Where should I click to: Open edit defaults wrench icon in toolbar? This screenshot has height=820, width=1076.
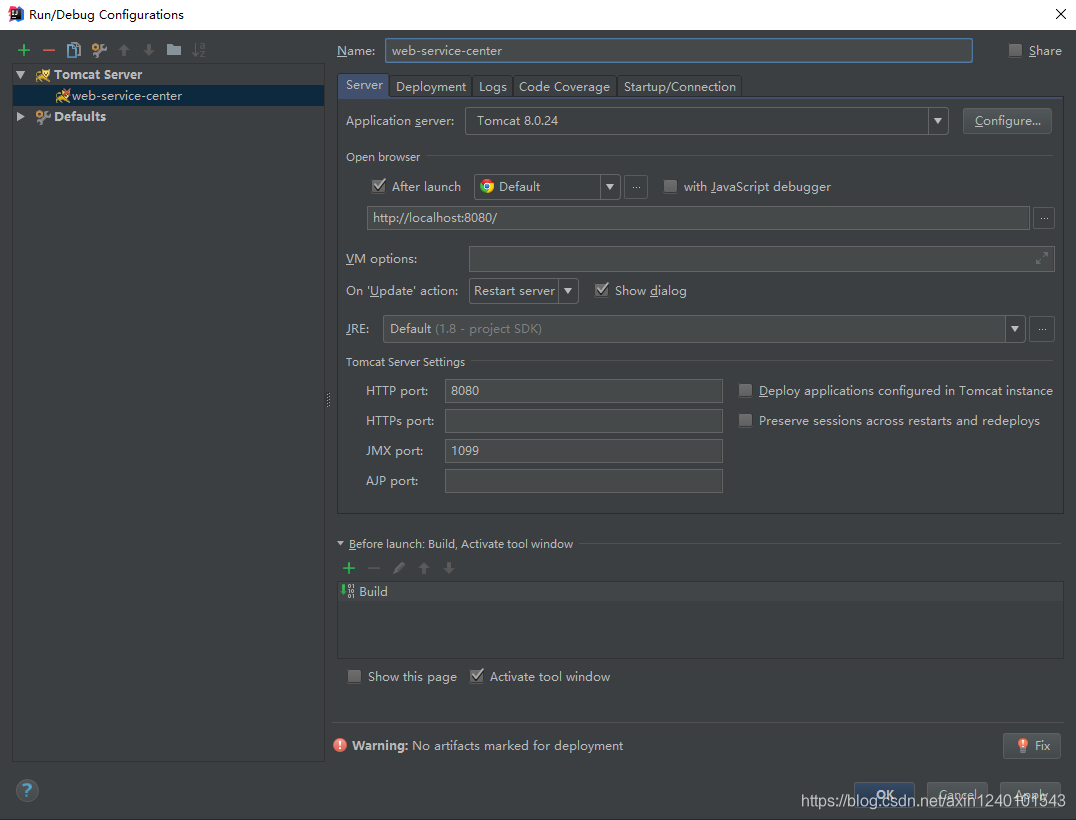pyautogui.click(x=99, y=50)
